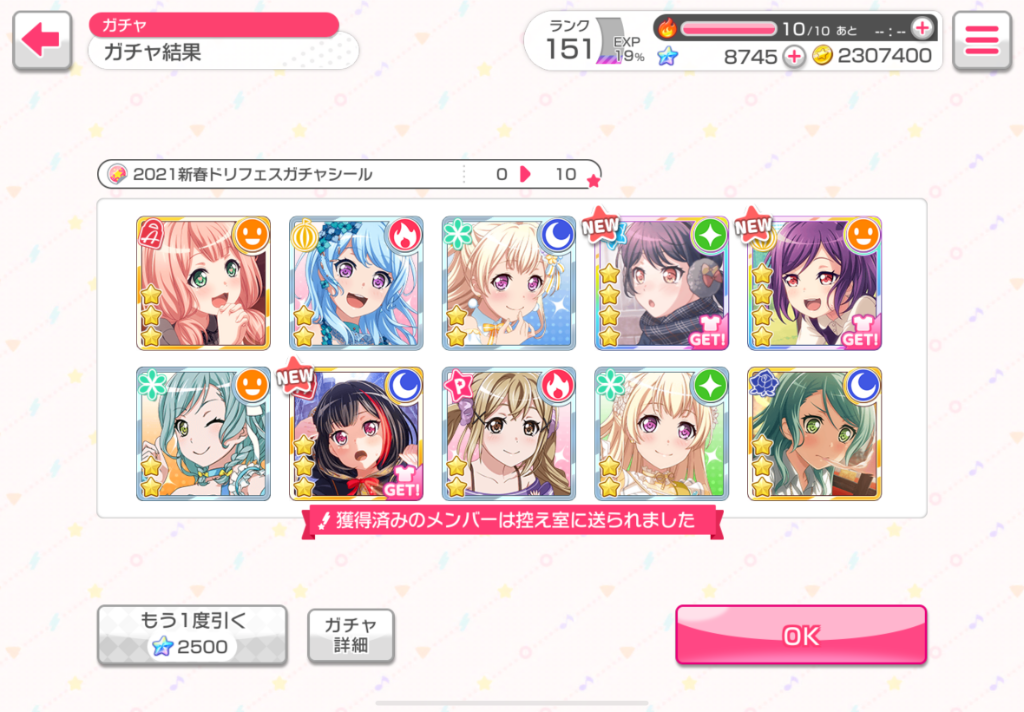
Task: Tap the flame boost icon in the stamina bar
Action: (x=667, y=28)
